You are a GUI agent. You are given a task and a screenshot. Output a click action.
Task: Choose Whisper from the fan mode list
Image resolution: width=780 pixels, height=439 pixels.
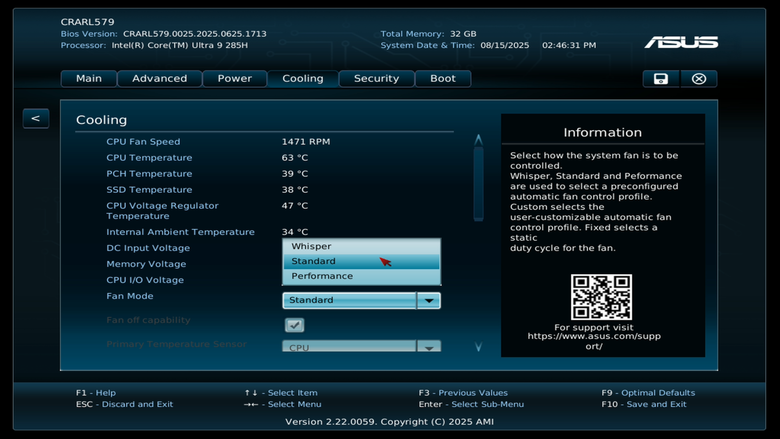[361, 246]
